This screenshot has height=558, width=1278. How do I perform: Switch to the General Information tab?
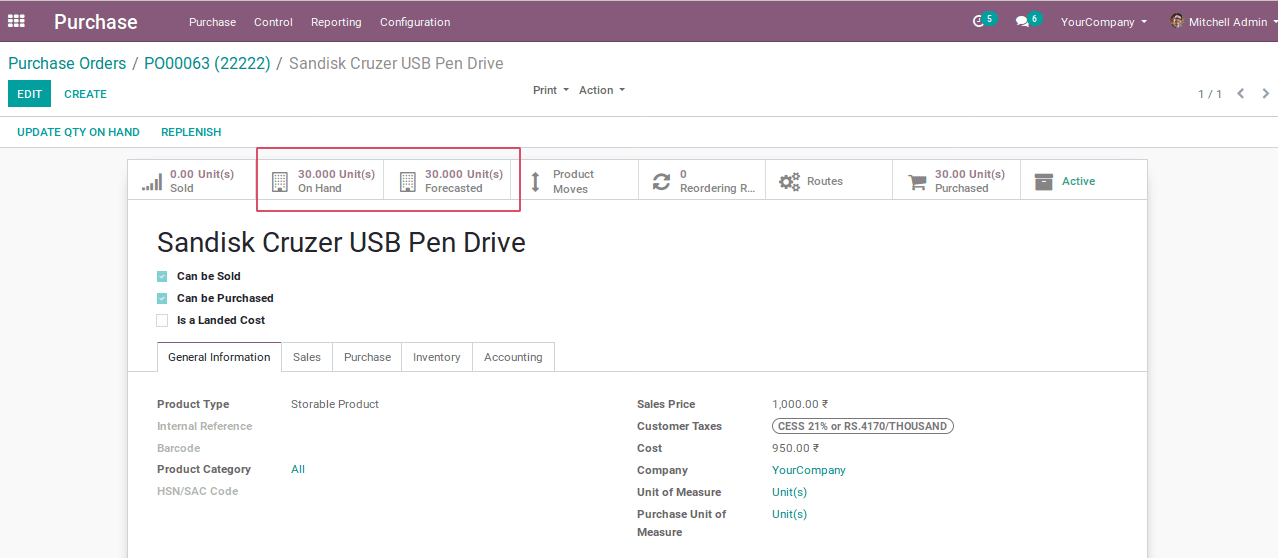(x=219, y=357)
